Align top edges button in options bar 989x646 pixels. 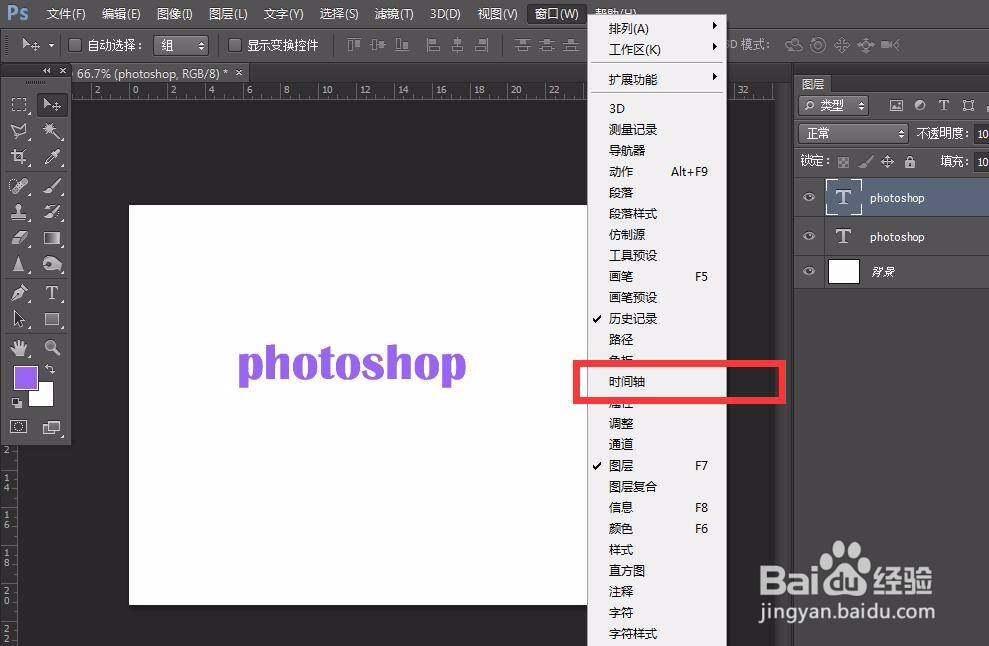tap(353, 45)
